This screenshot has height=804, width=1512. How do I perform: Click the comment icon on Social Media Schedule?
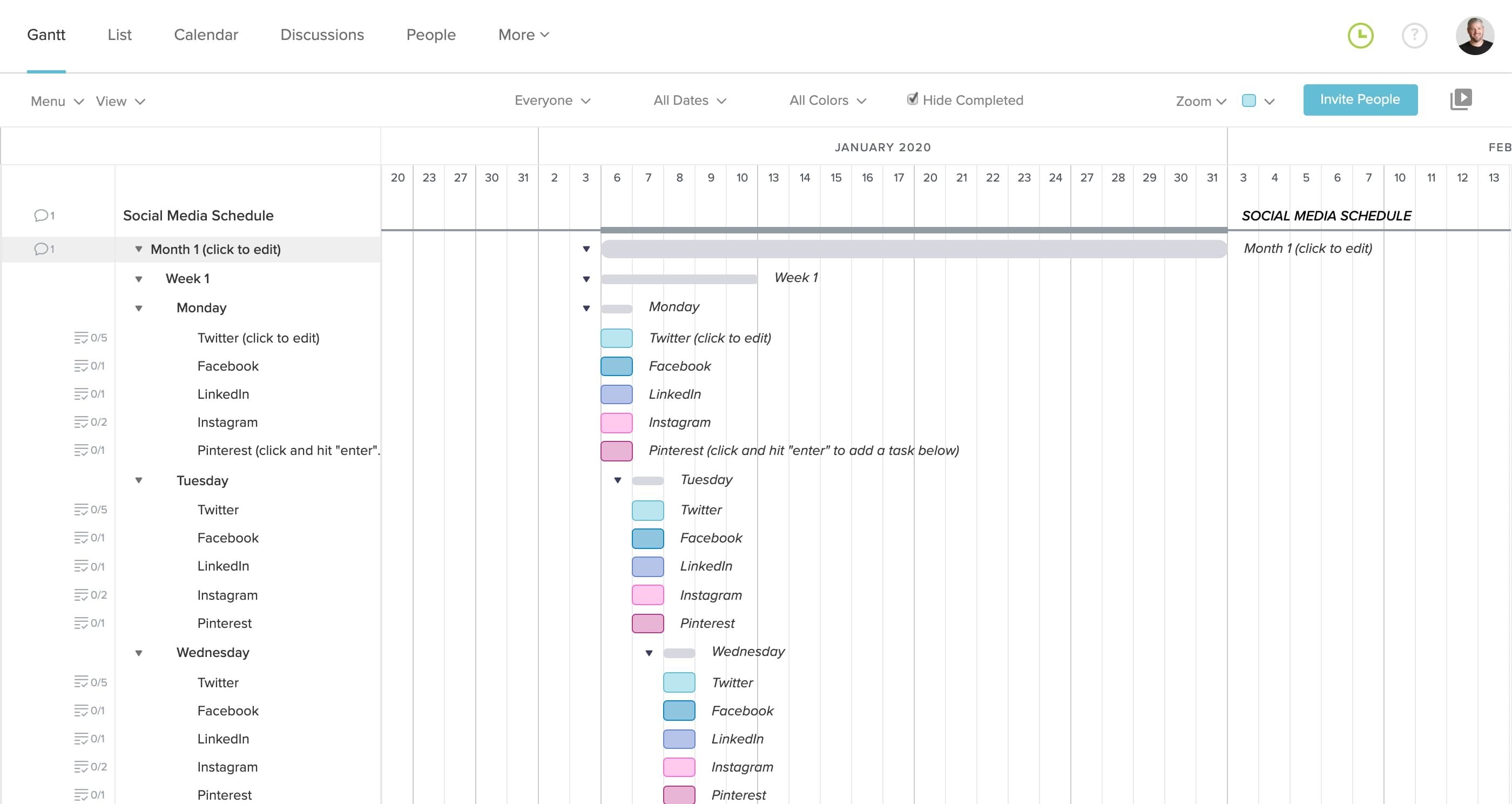tap(42, 215)
